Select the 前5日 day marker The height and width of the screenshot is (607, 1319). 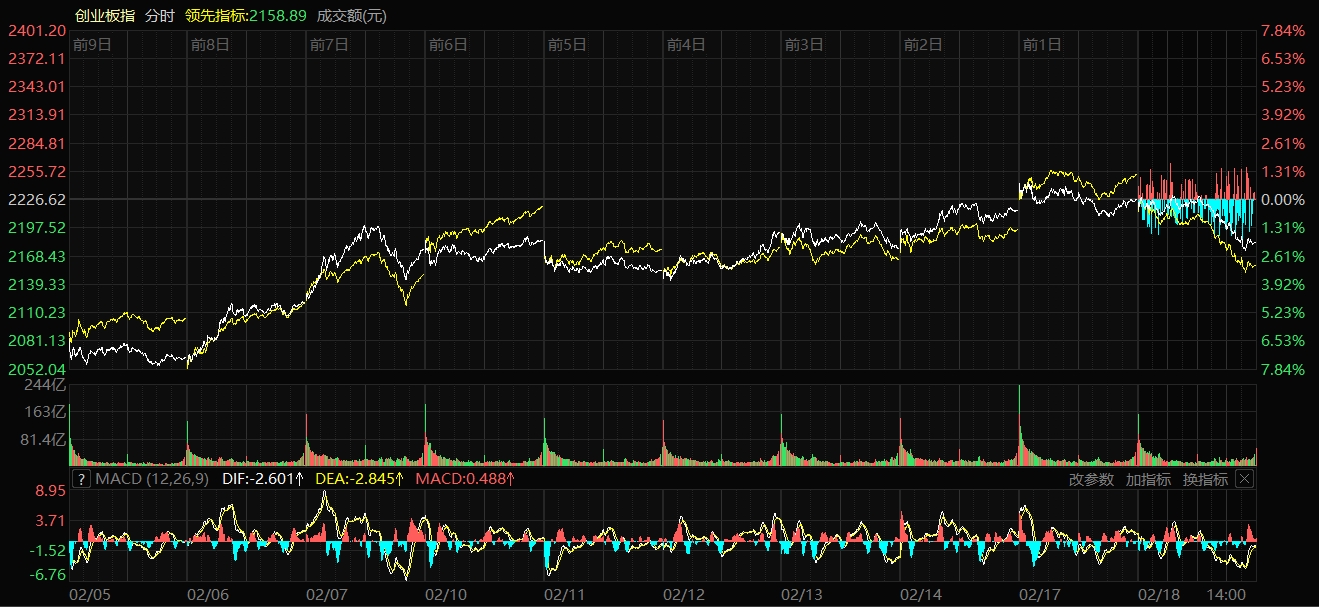pos(566,44)
